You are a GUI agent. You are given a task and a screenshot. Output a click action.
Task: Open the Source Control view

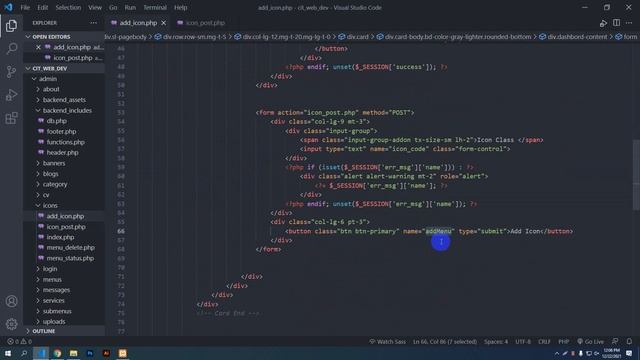click(11, 72)
